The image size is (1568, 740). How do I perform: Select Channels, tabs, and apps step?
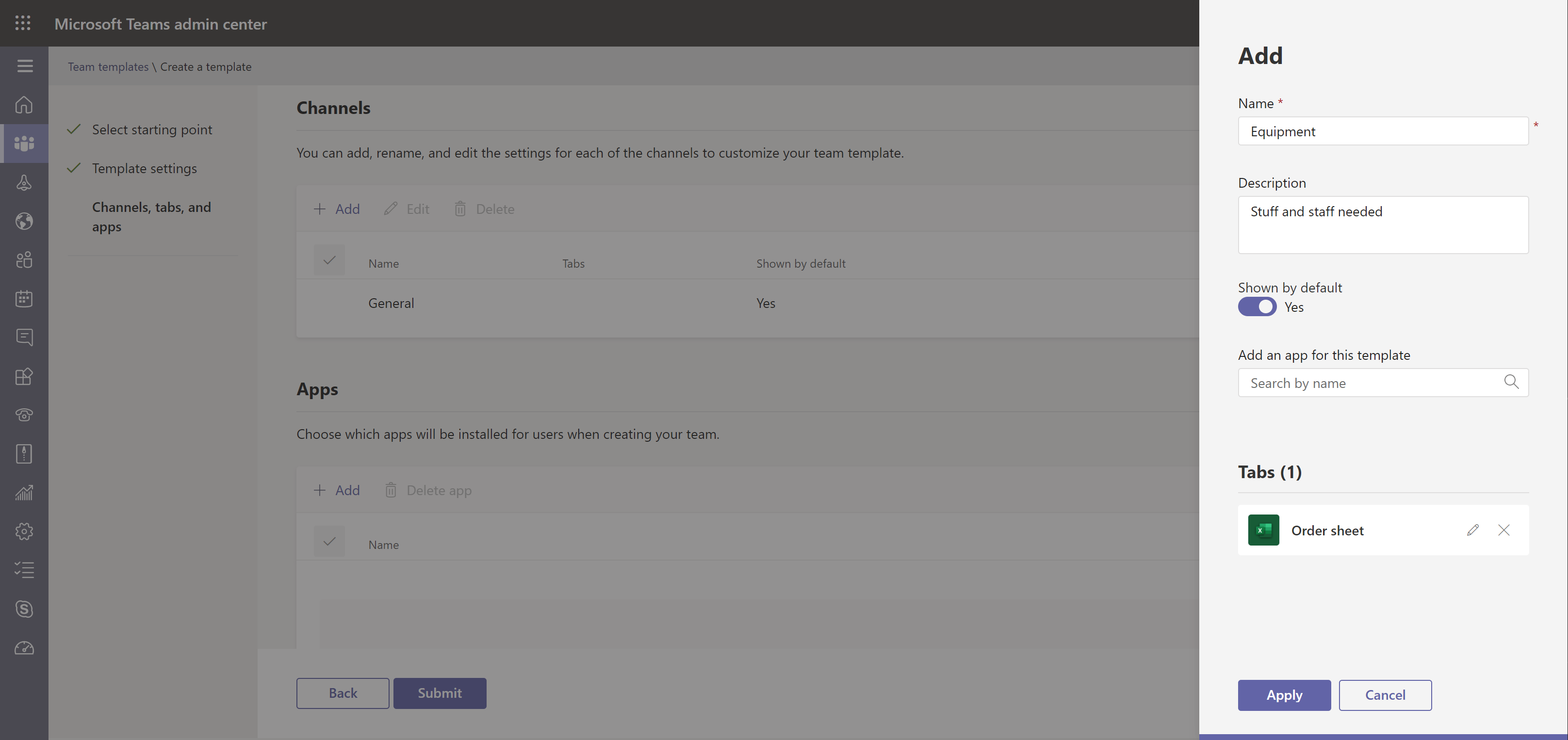click(x=151, y=217)
